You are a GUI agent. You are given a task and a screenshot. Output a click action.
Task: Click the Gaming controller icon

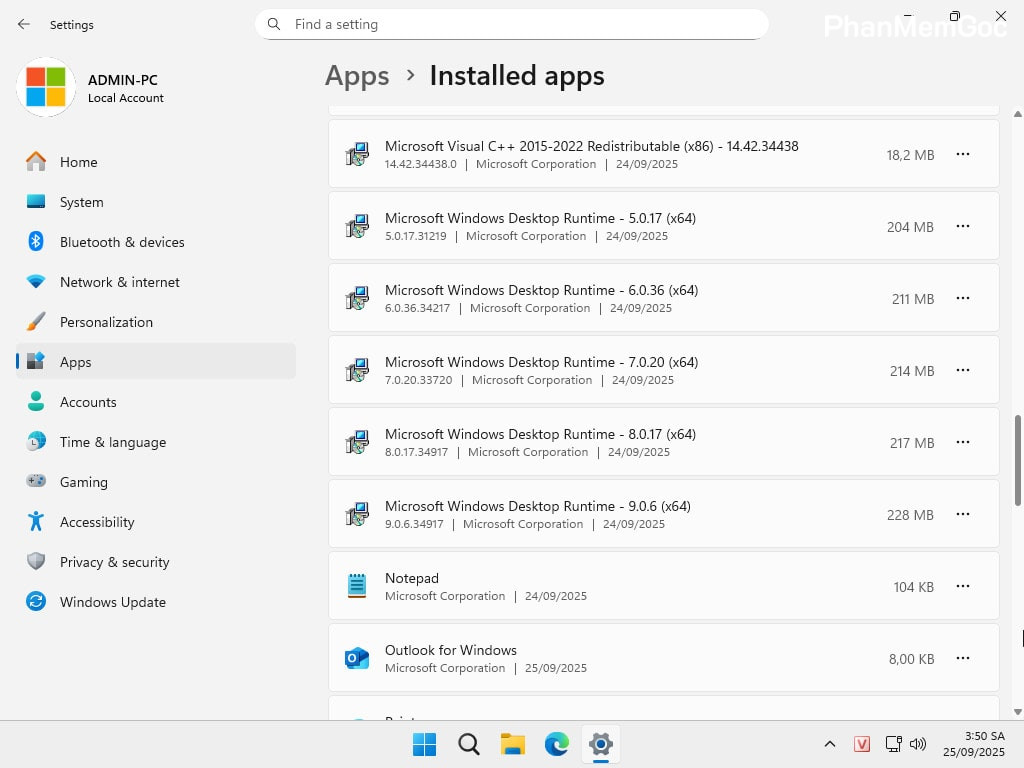point(36,481)
